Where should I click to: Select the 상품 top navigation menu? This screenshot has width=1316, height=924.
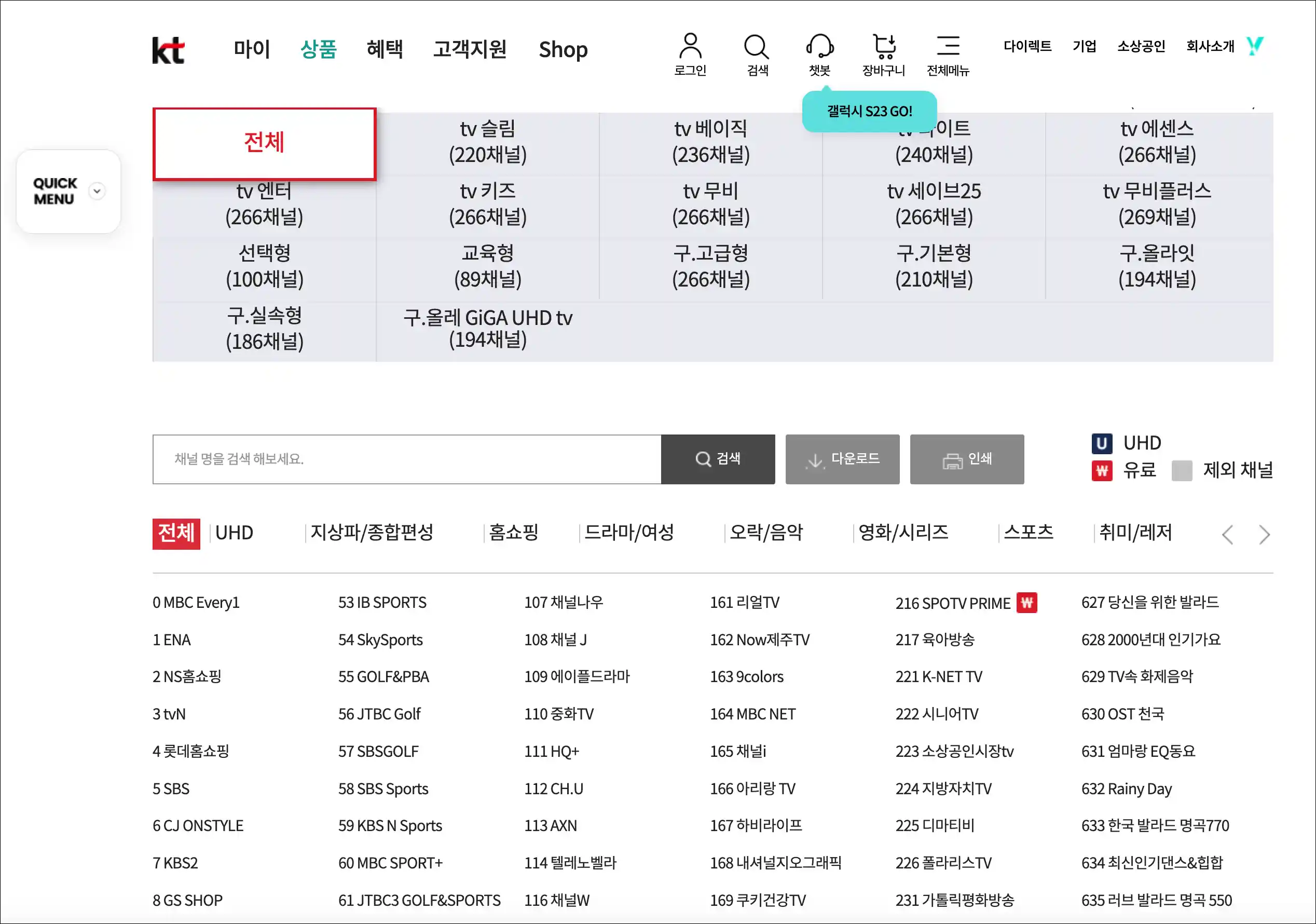coord(318,49)
